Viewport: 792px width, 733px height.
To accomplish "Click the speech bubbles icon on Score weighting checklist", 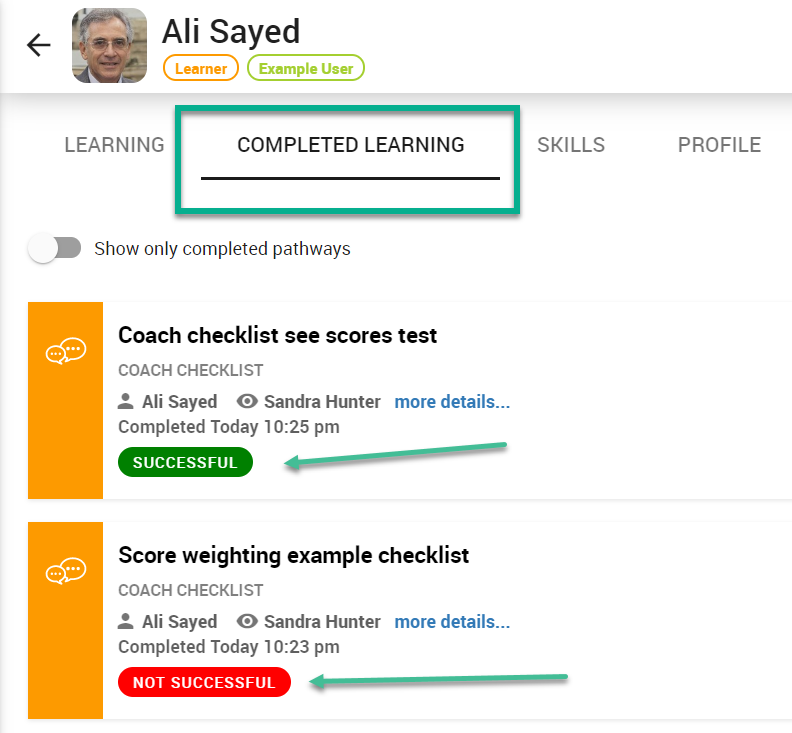I will click(x=66, y=571).
